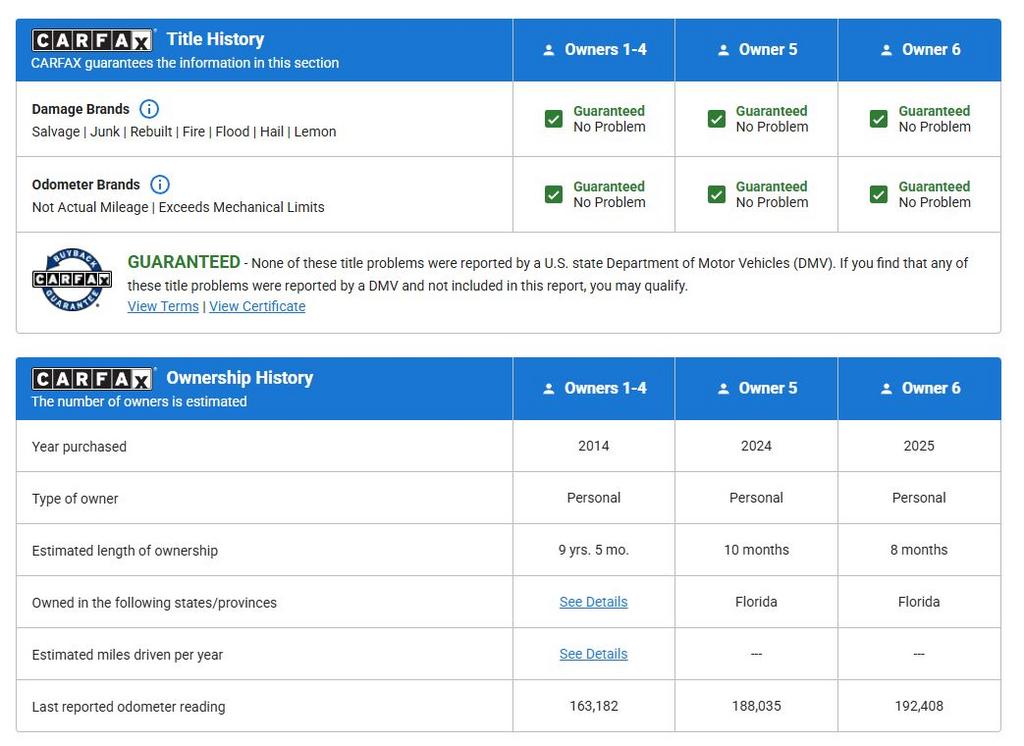Screen dimensions: 1024x746
Task: Click the 192,408 odometer reading for Owner 6
Action: coord(918,706)
